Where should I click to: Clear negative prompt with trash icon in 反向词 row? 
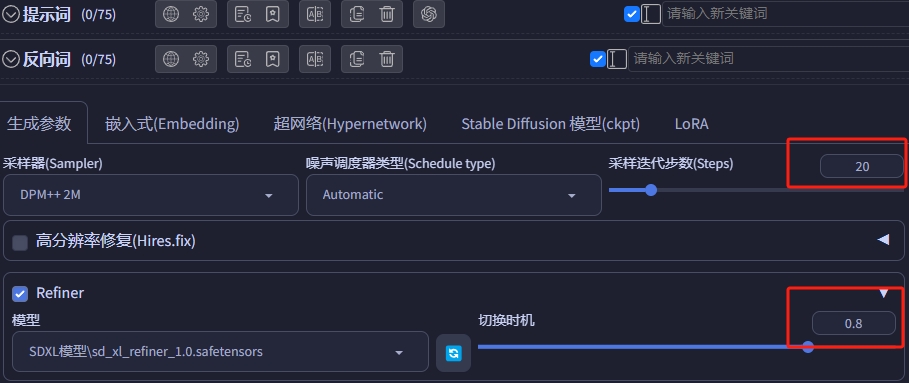click(x=387, y=59)
